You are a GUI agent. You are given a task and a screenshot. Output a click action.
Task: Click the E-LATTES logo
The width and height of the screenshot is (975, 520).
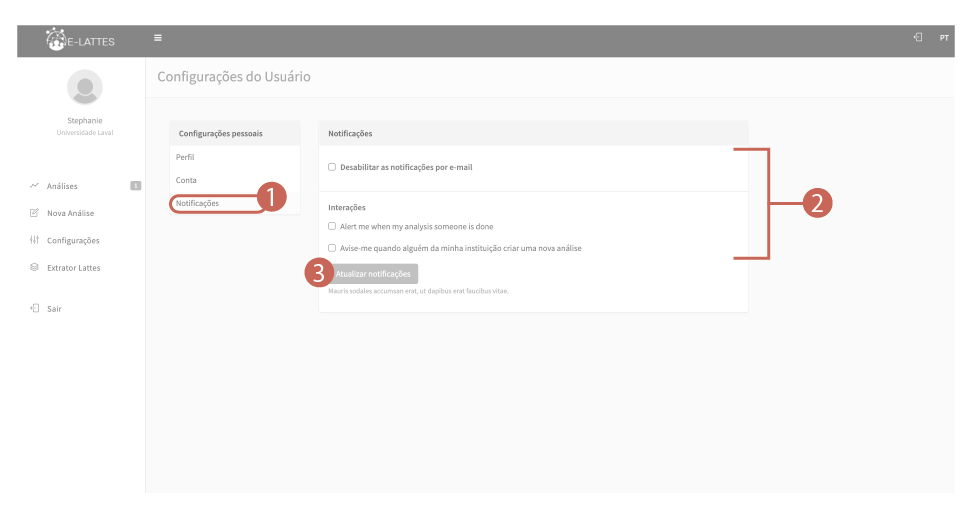[80, 40]
